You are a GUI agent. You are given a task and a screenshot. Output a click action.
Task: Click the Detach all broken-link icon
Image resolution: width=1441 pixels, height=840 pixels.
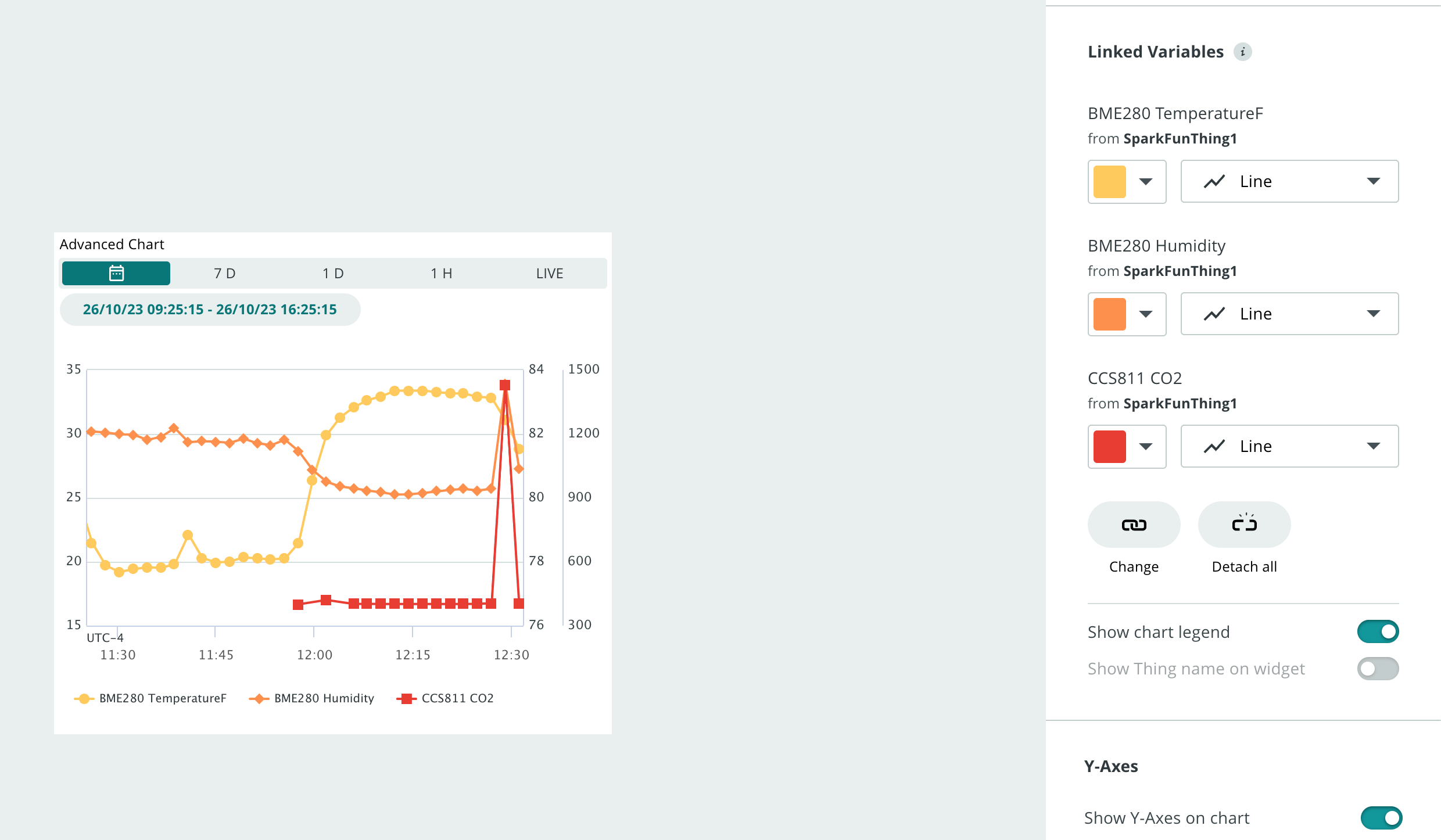coord(1243,525)
